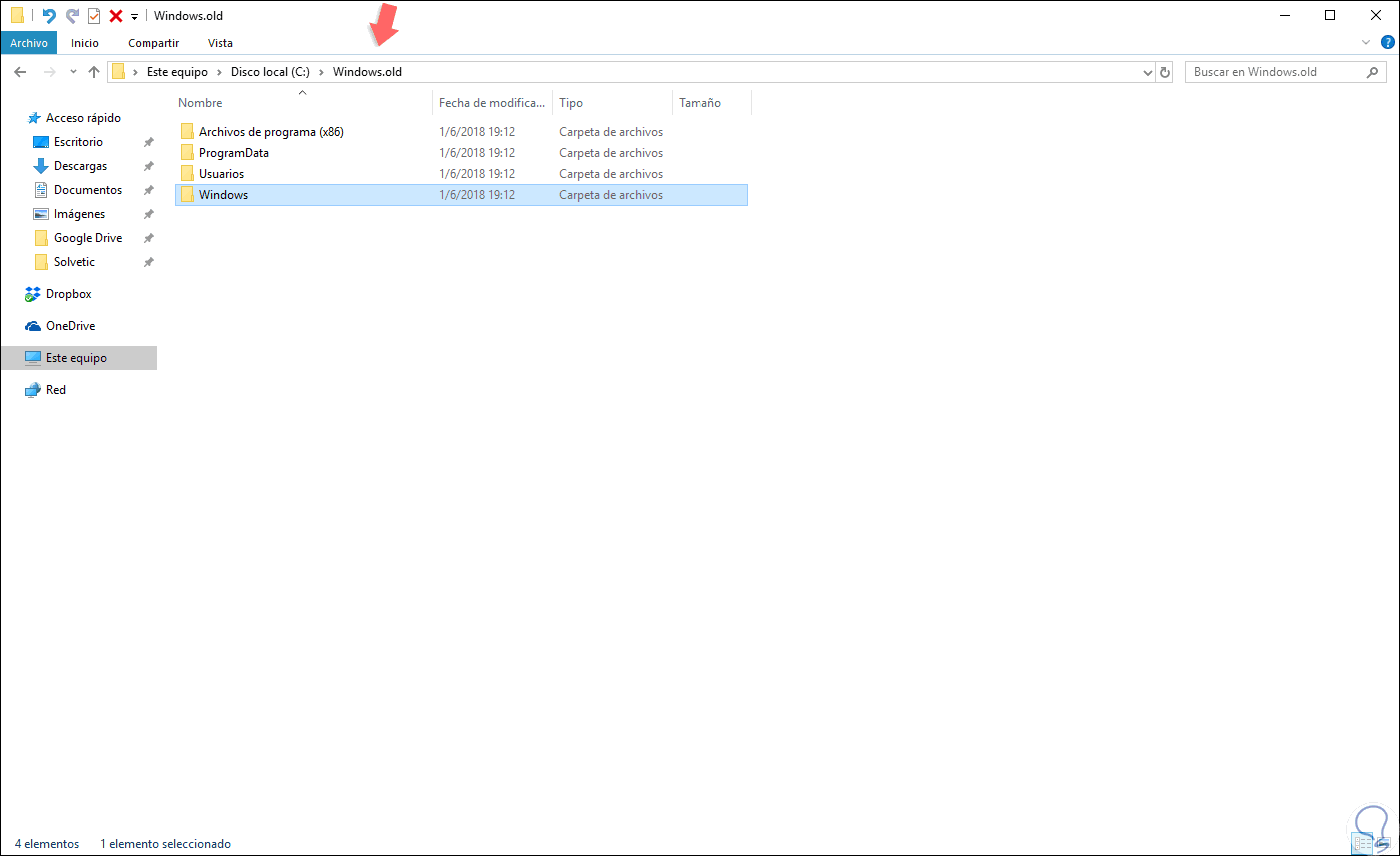The image size is (1400, 856).
Task: Switch to Large icons view in status bar
Action: point(1385,844)
